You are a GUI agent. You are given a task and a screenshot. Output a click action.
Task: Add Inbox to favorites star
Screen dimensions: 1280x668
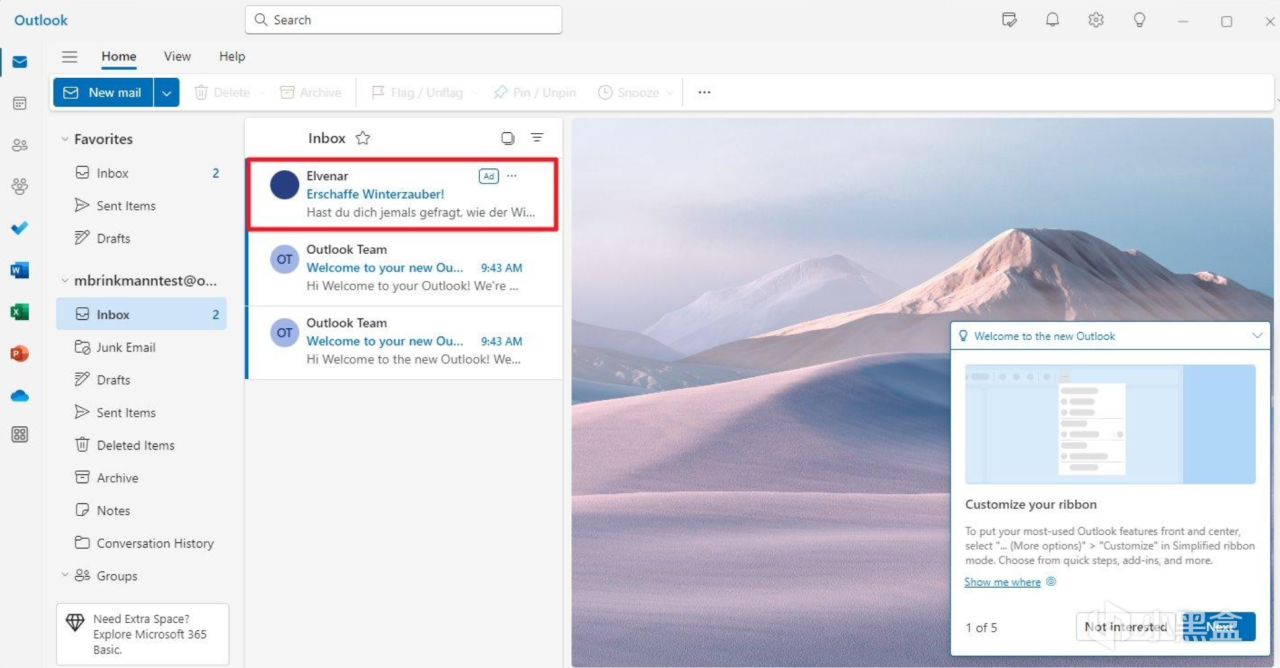[363, 138]
